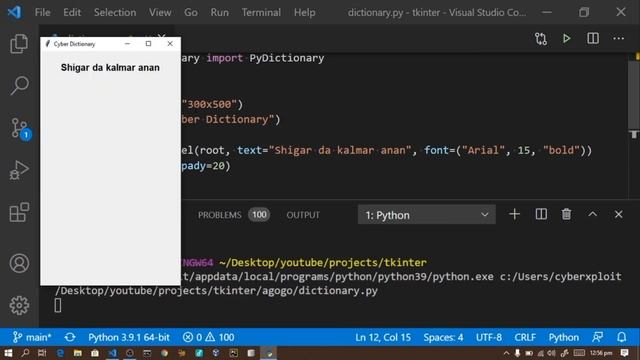
Task: Click the pady=20 argument in the editor
Action: tap(203, 166)
